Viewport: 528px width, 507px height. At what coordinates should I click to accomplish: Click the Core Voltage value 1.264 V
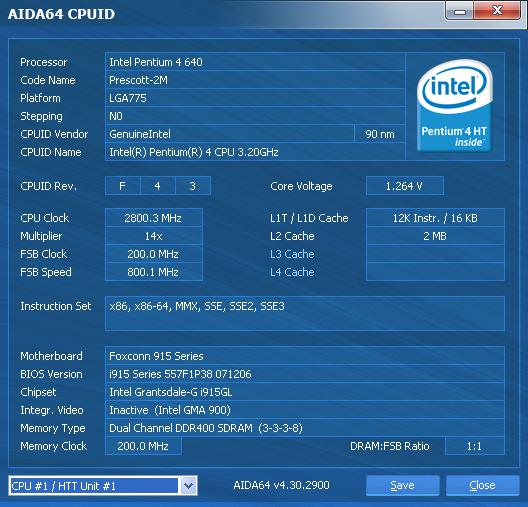(405, 186)
